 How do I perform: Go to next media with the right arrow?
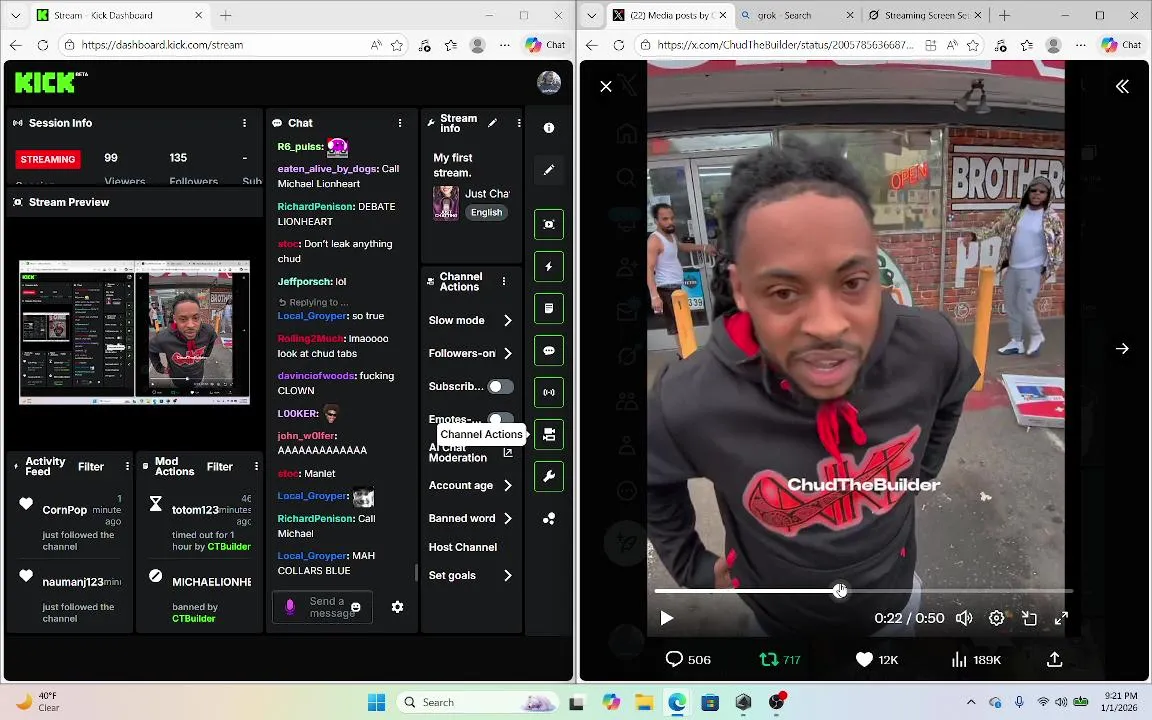pos(1122,348)
